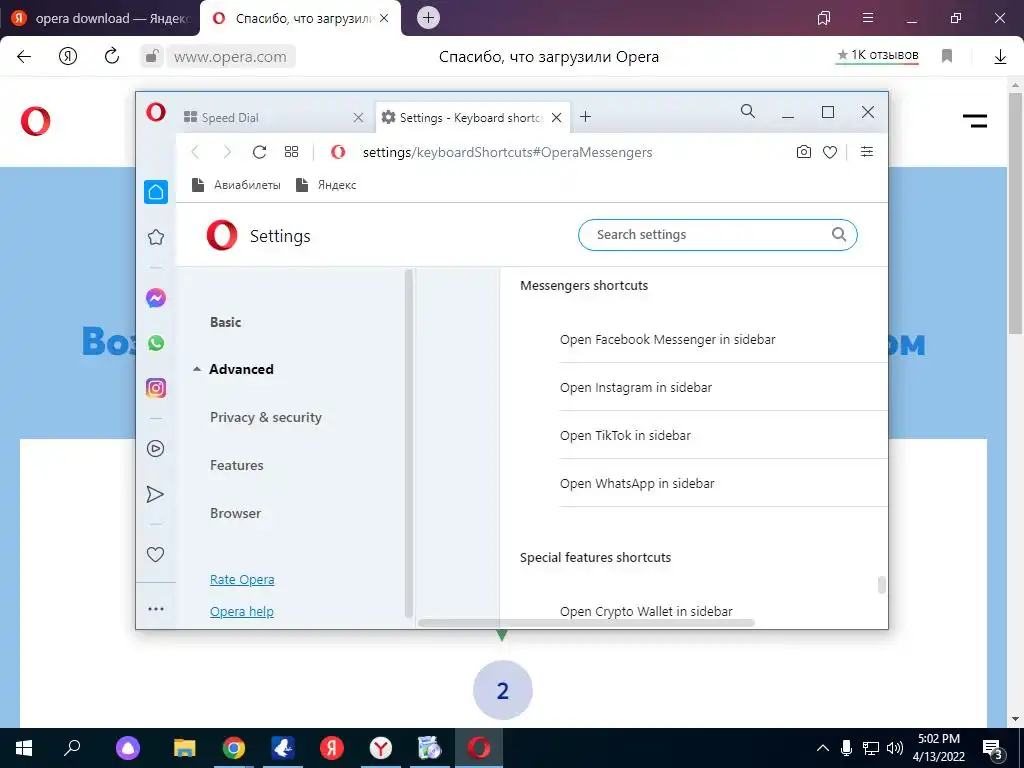Open the heart Pinboards icon in sidebar
The width and height of the screenshot is (1024, 768).
pyautogui.click(x=155, y=554)
